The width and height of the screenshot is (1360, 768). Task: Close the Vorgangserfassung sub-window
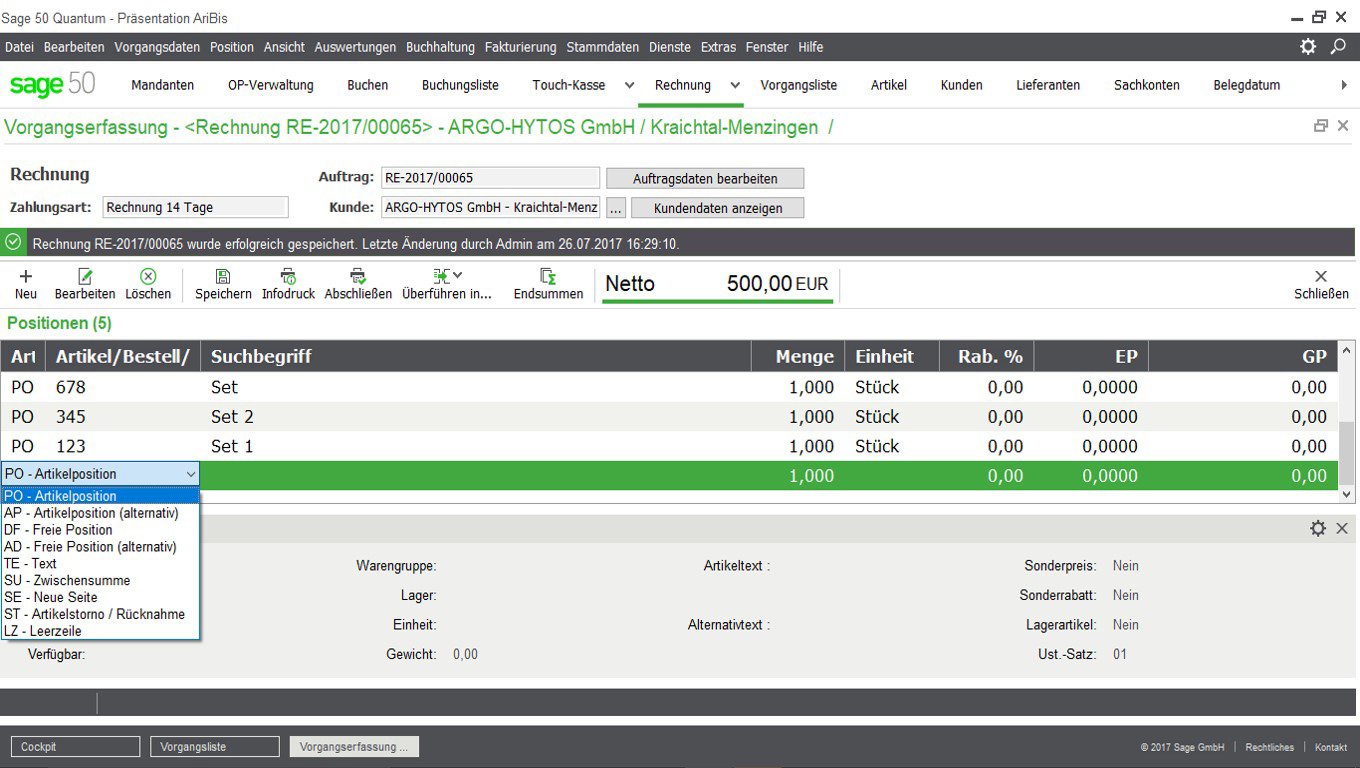coord(1343,126)
